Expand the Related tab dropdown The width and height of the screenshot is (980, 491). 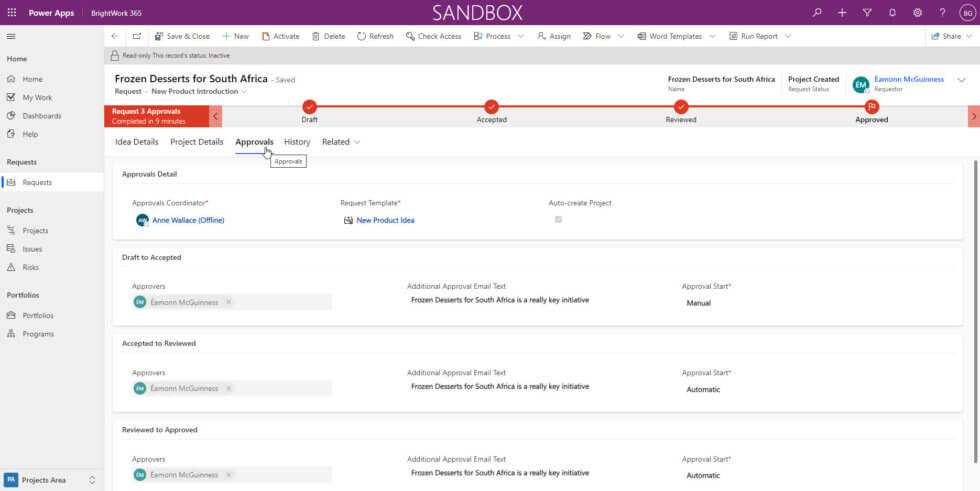coord(341,142)
